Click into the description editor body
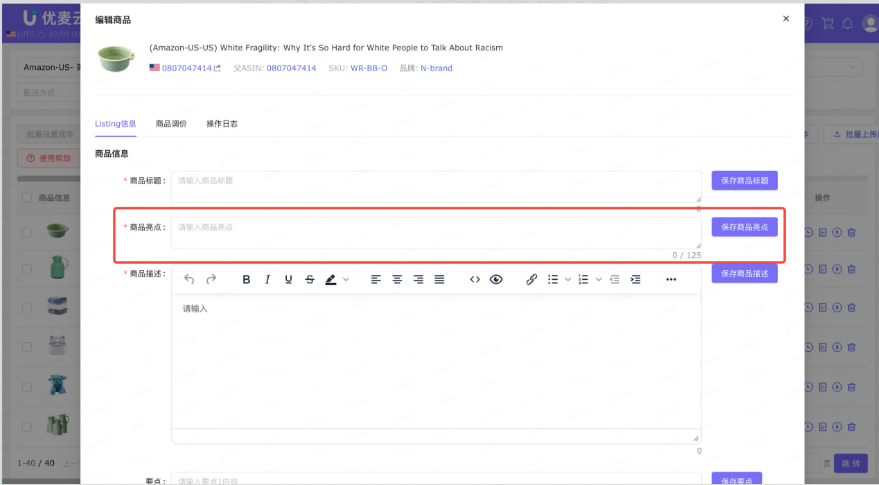879x485 pixels. pos(436,362)
